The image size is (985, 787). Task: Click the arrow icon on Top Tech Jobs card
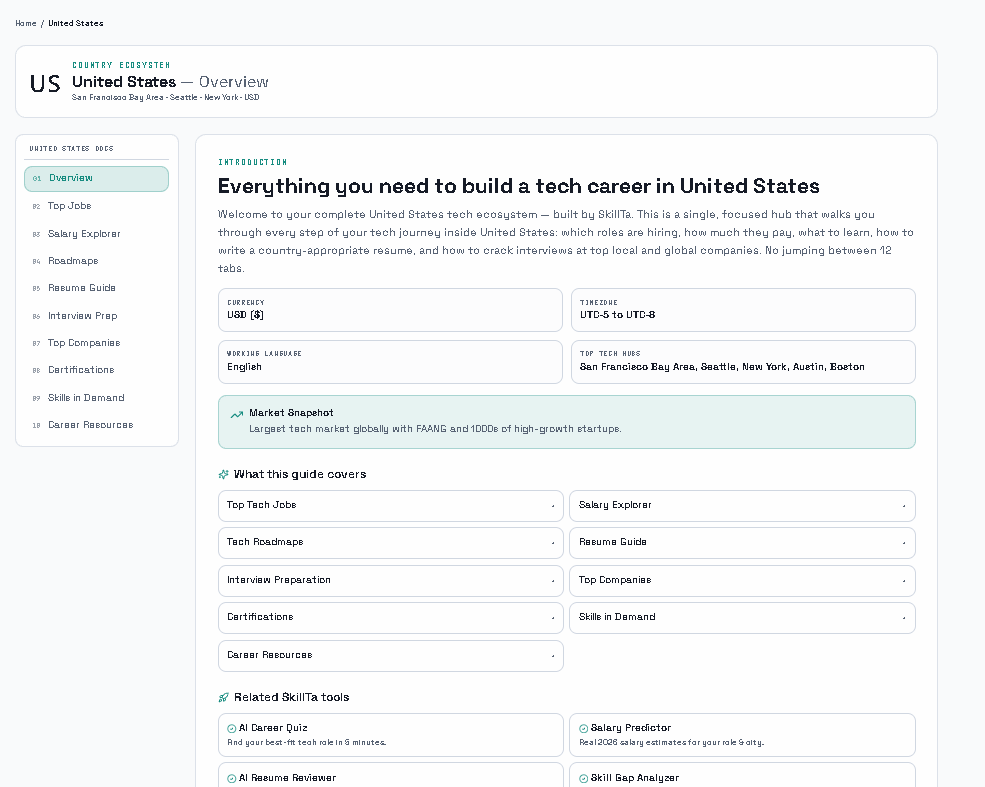[553, 506]
